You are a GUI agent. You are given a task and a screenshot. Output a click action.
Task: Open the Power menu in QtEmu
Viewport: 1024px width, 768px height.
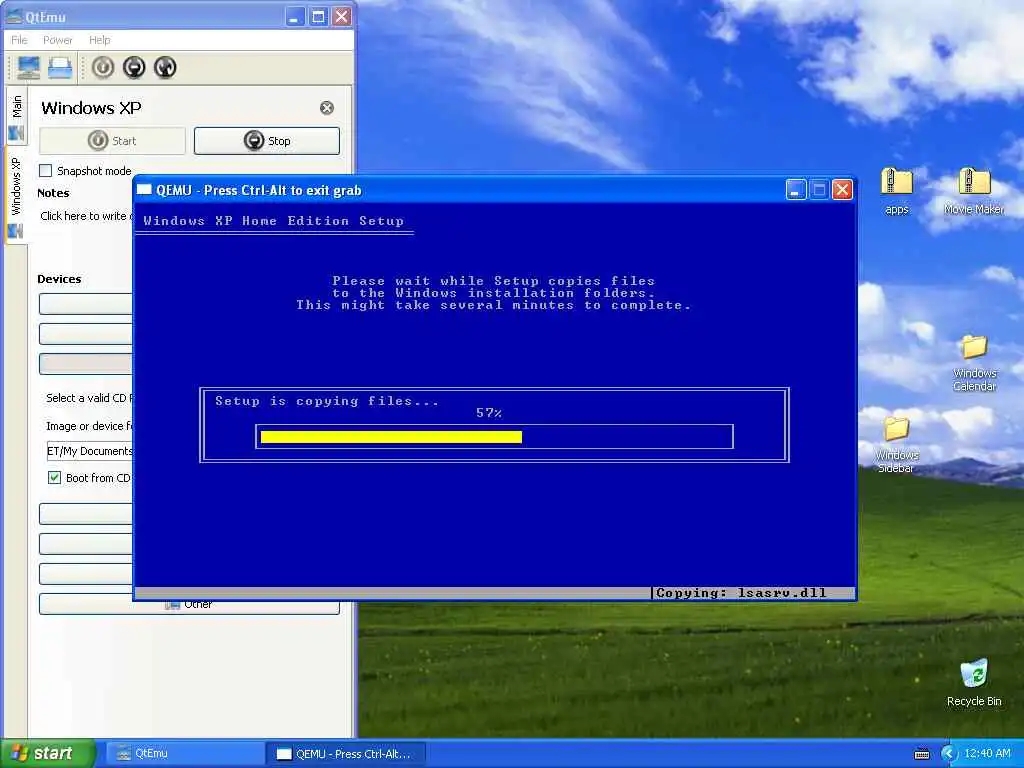[x=57, y=40]
